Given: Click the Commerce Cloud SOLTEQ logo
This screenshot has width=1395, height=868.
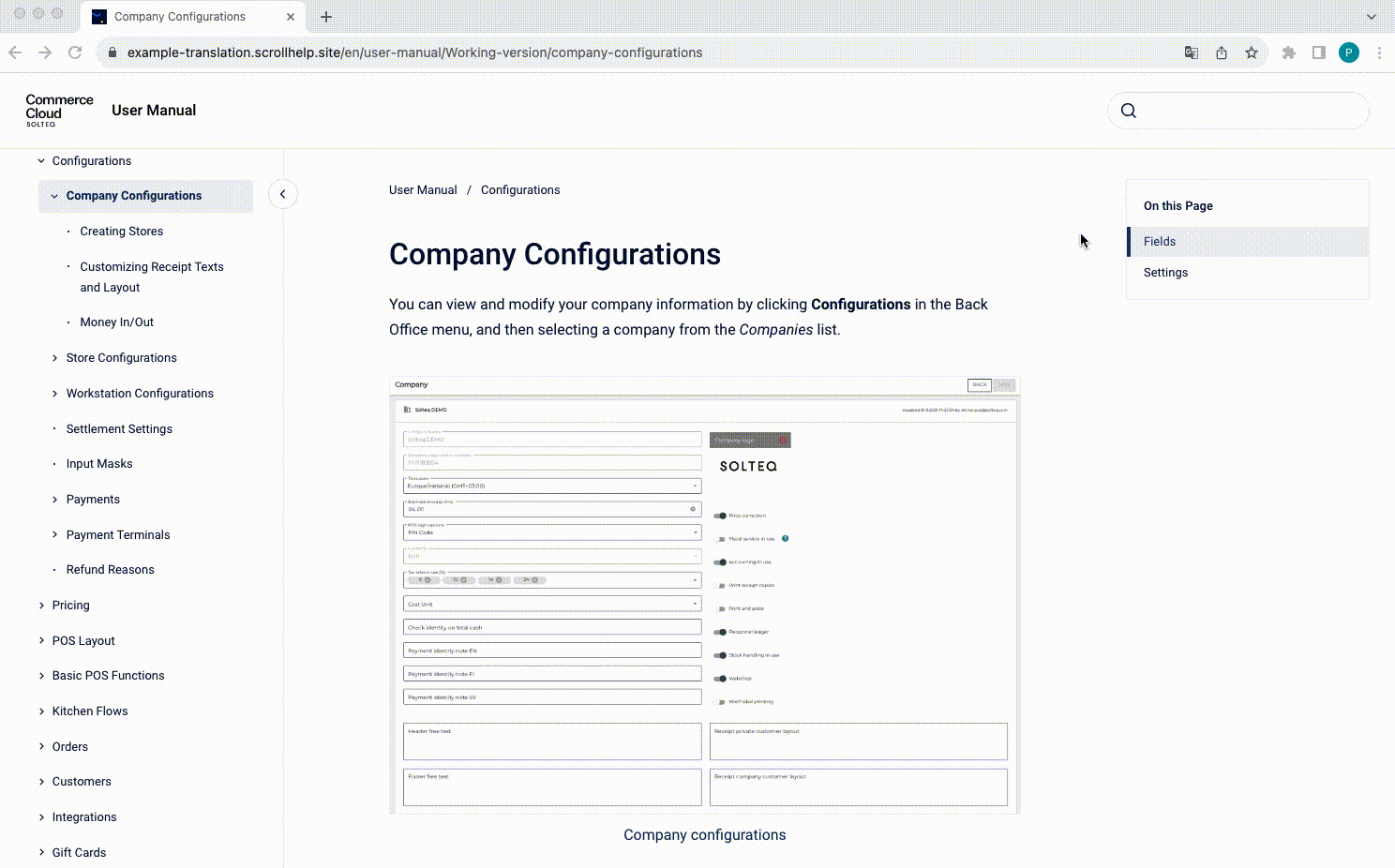Looking at the screenshot, I should 58,110.
